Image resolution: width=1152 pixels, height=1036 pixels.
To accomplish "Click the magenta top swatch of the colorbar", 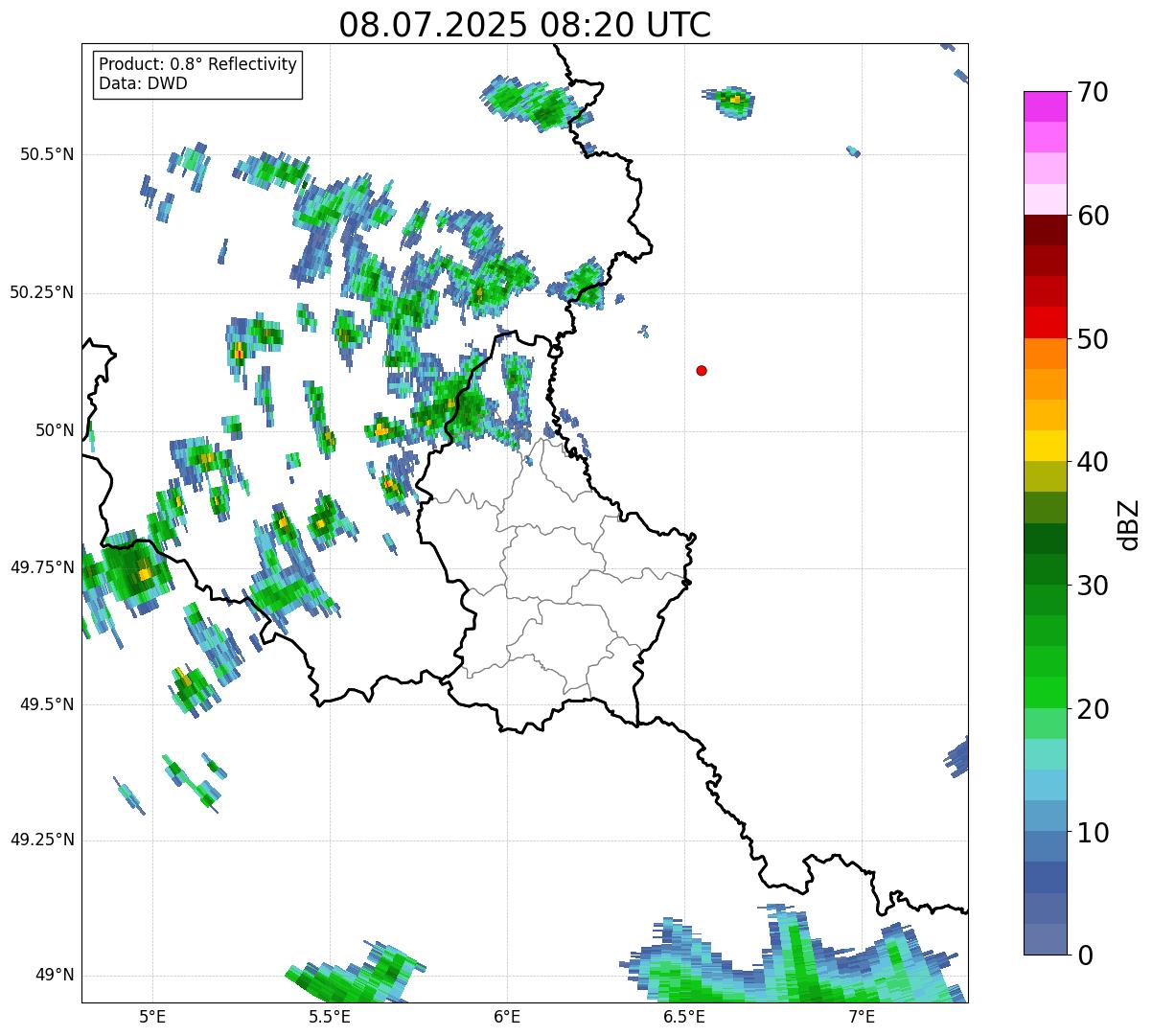I will pyautogui.click(x=1045, y=106).
